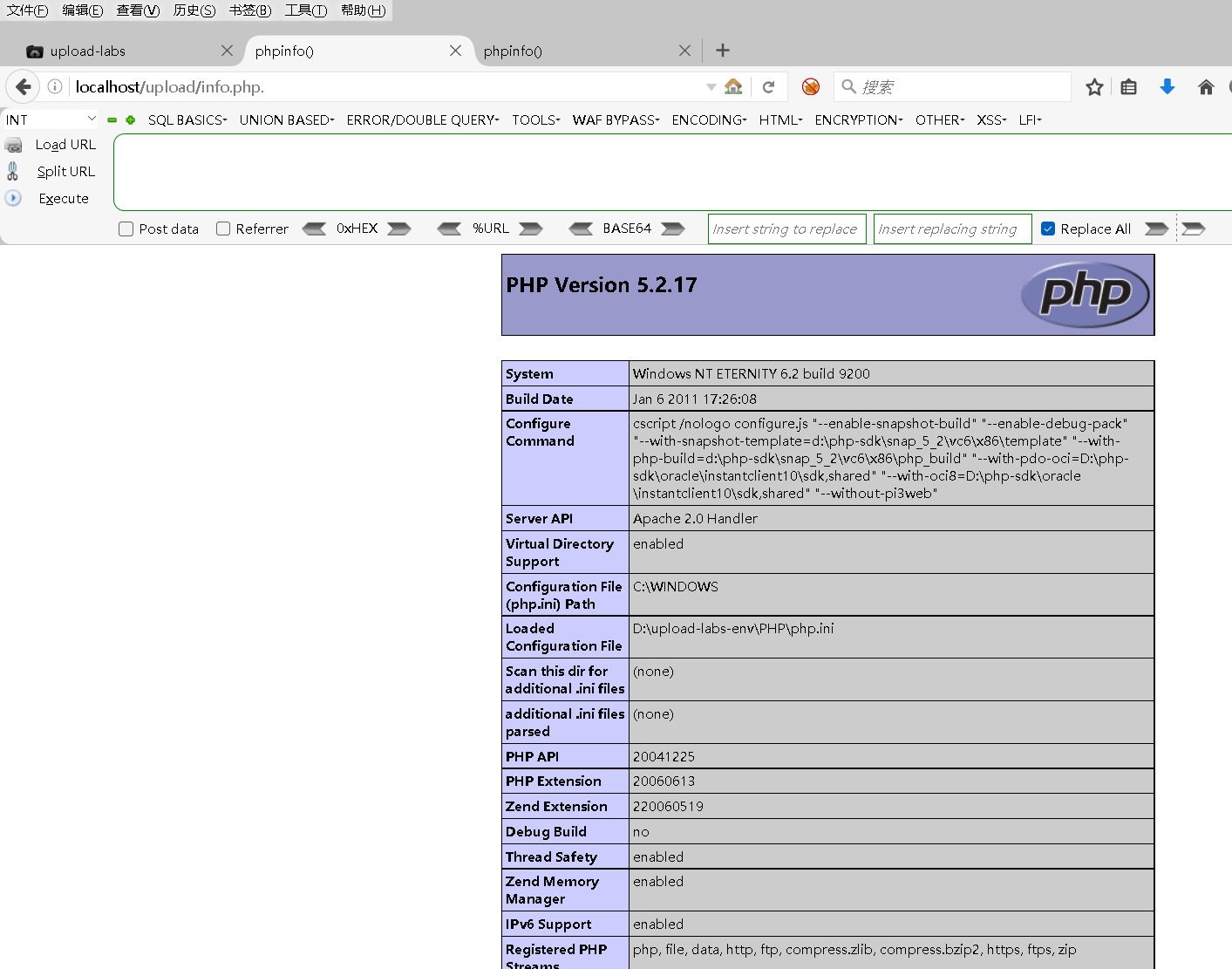Expand the ENCRYPTION dropdown
Viewport: 1232px width, 969px height.
pyautogui.click(x=859, y=120)
